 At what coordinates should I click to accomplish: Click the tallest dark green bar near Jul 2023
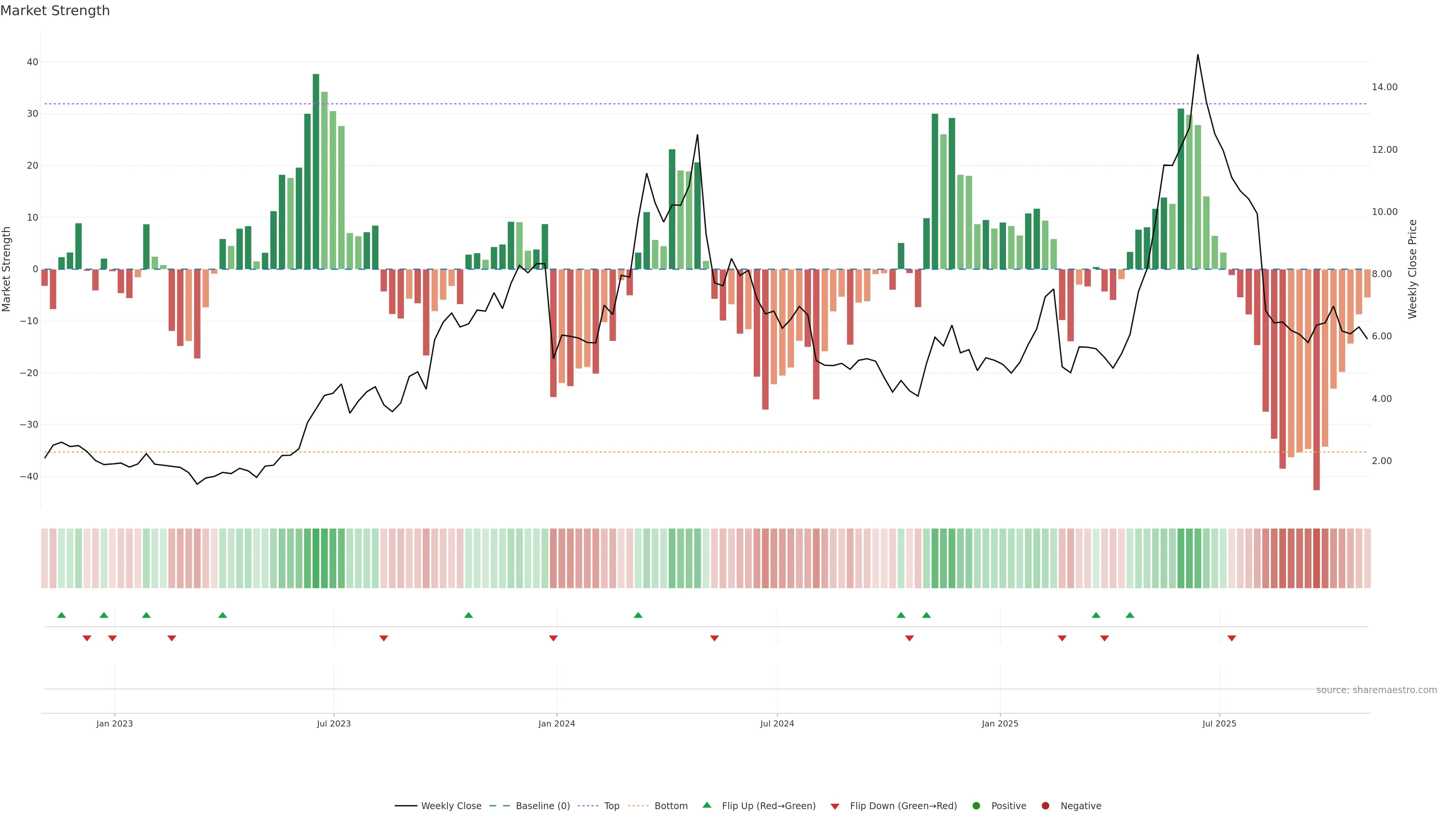(x=316, y=169)
